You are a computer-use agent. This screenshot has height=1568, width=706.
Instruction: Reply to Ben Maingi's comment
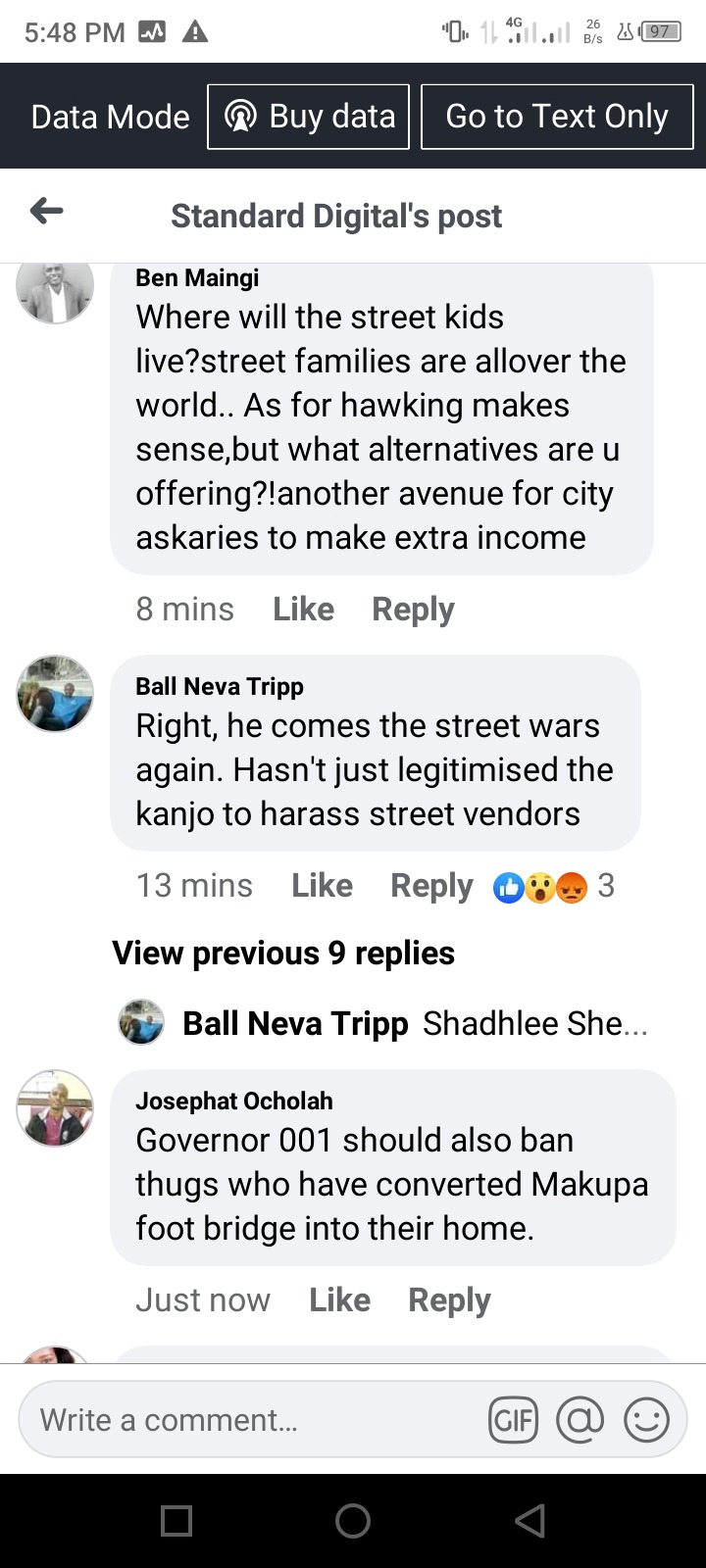[413, 610]
